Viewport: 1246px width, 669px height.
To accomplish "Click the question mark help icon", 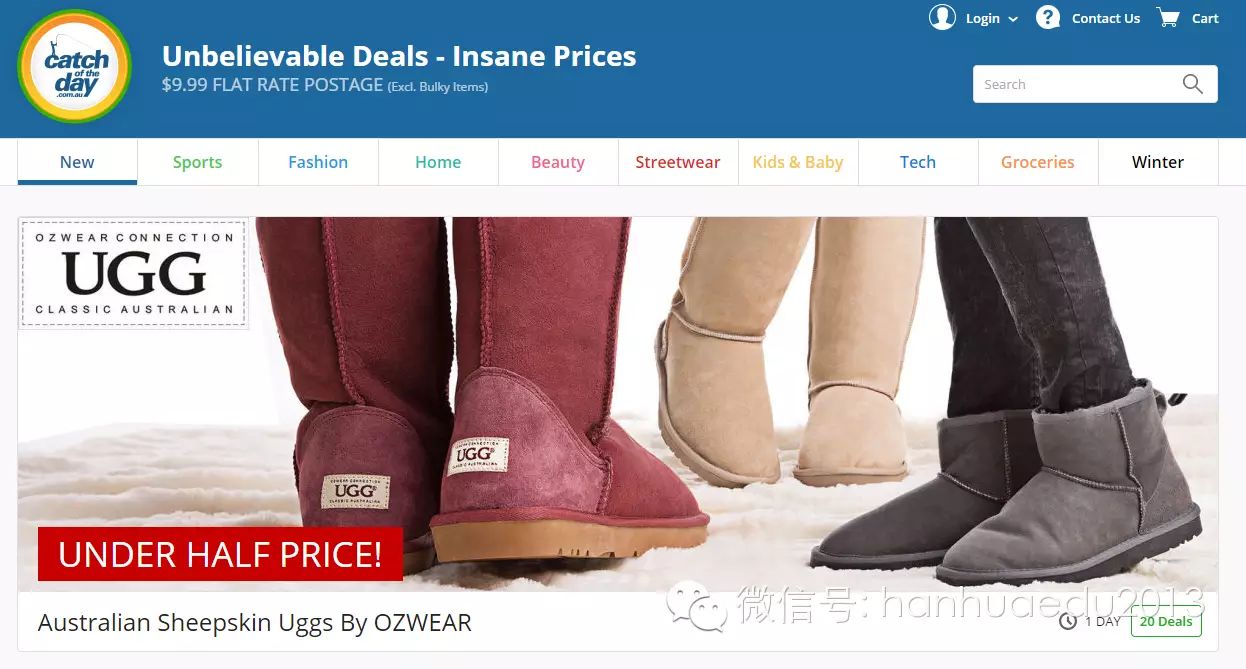I will click(1048, 18).
